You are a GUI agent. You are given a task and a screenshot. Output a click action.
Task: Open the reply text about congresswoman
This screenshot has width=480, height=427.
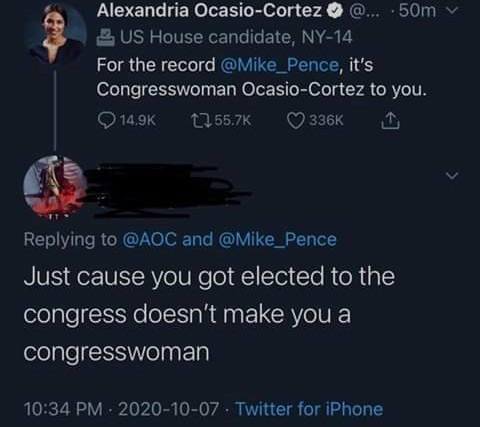click(209, 314)
